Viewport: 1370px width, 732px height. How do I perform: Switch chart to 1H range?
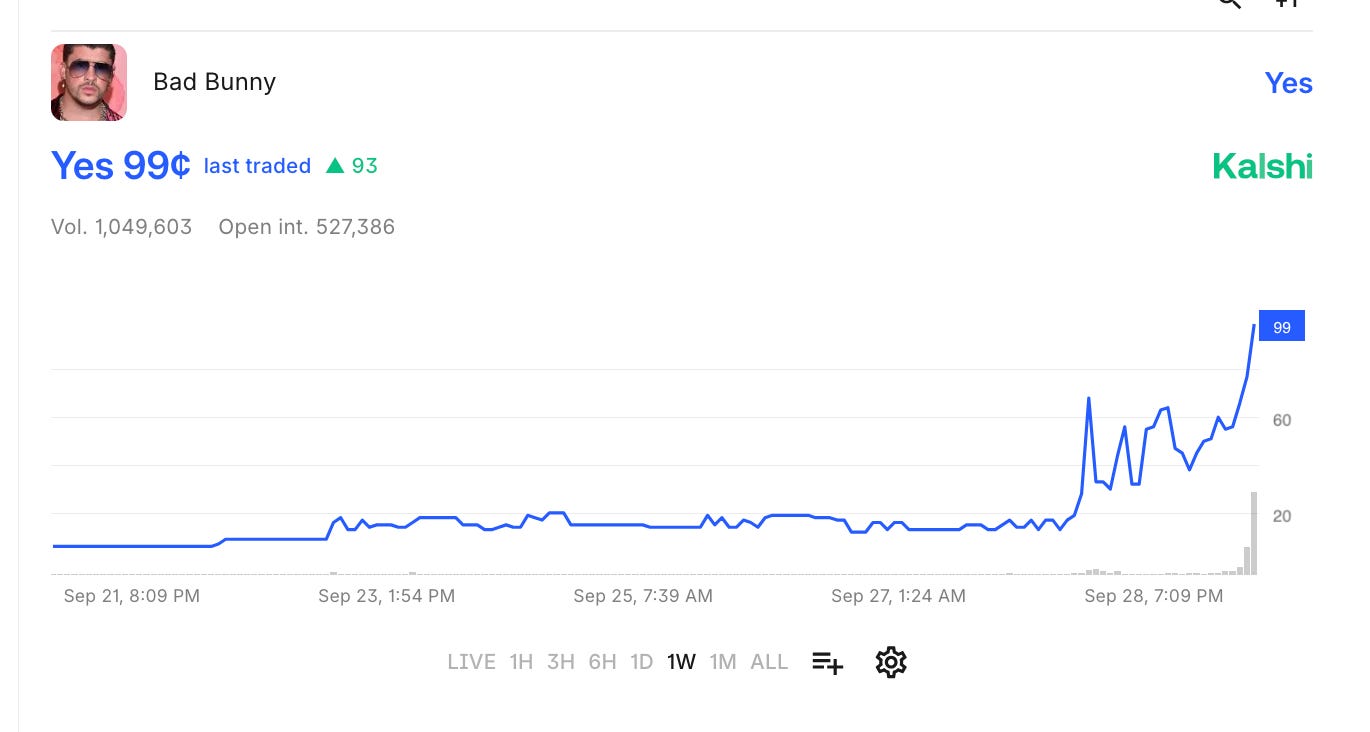pyautogui.click(x=521, y=662)
